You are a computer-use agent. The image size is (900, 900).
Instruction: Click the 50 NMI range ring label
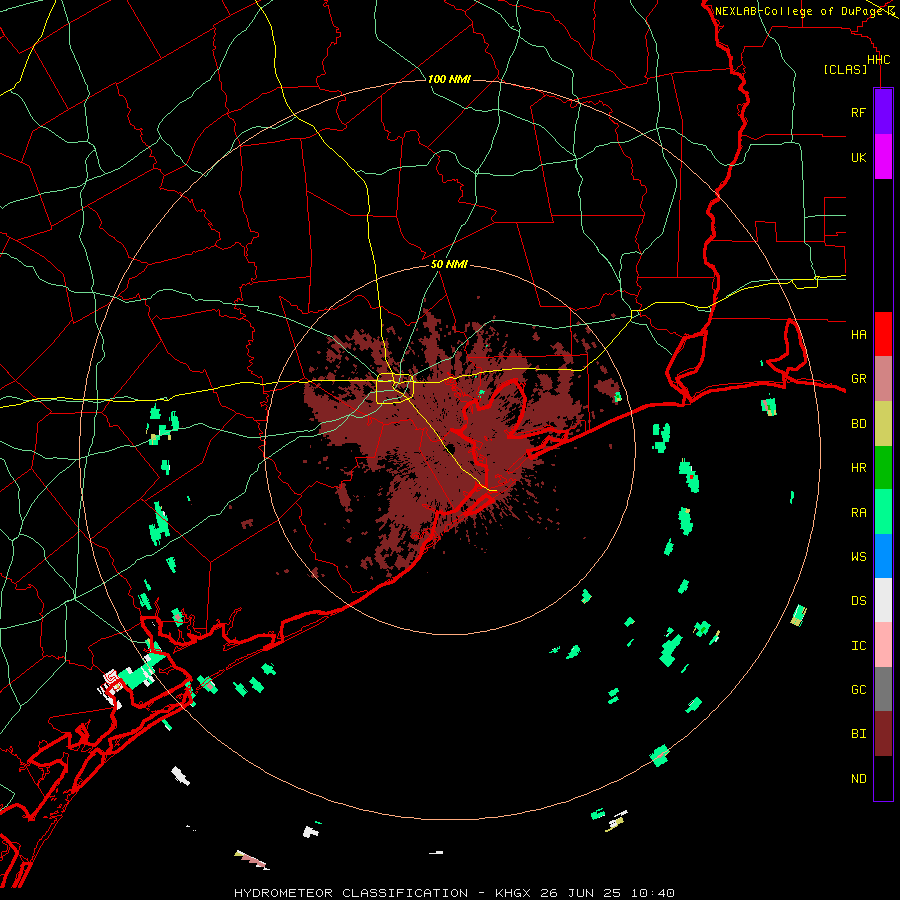(x=449, y=264)
